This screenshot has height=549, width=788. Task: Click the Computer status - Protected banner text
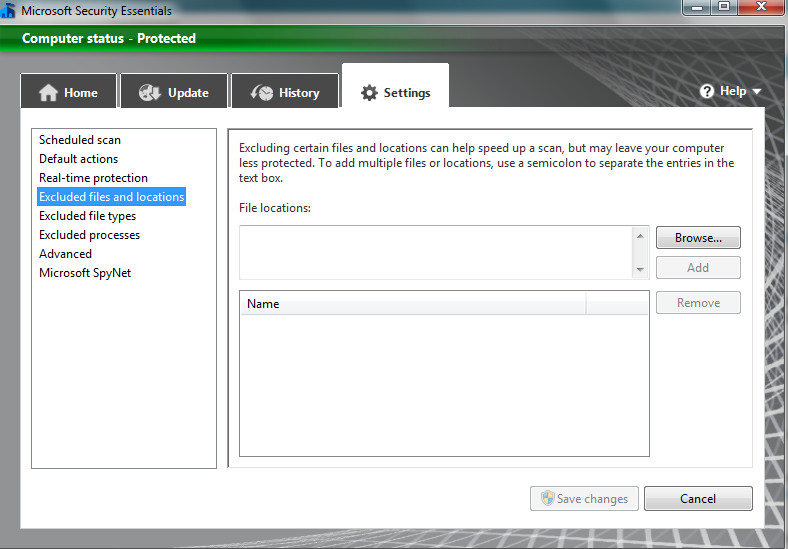109,38
